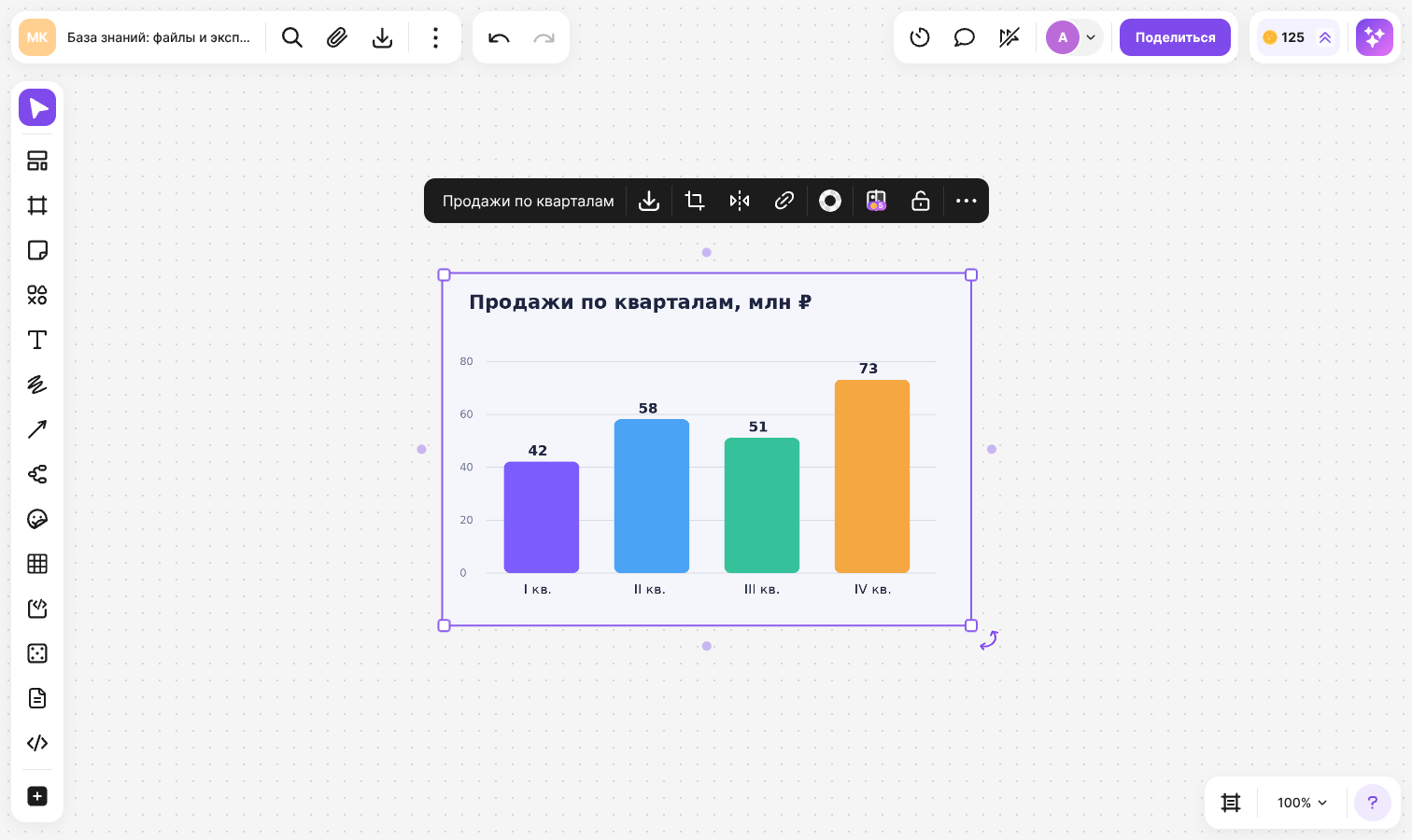Screen dimensions: 1412x840
Task: Edit the image title Продажи по кварталам
Action: pyautogui.click(x=529, y=201)
